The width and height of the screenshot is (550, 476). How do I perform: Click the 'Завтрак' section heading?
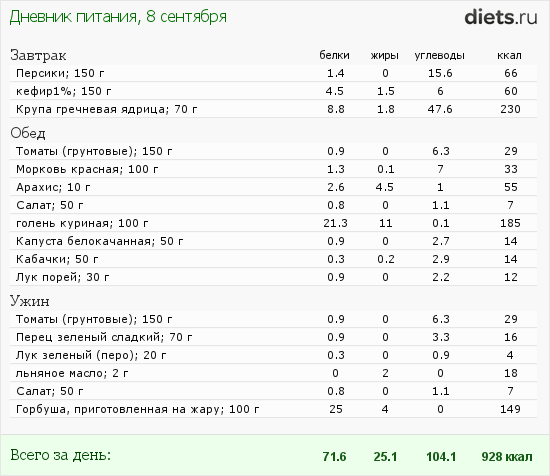point(38,55)
